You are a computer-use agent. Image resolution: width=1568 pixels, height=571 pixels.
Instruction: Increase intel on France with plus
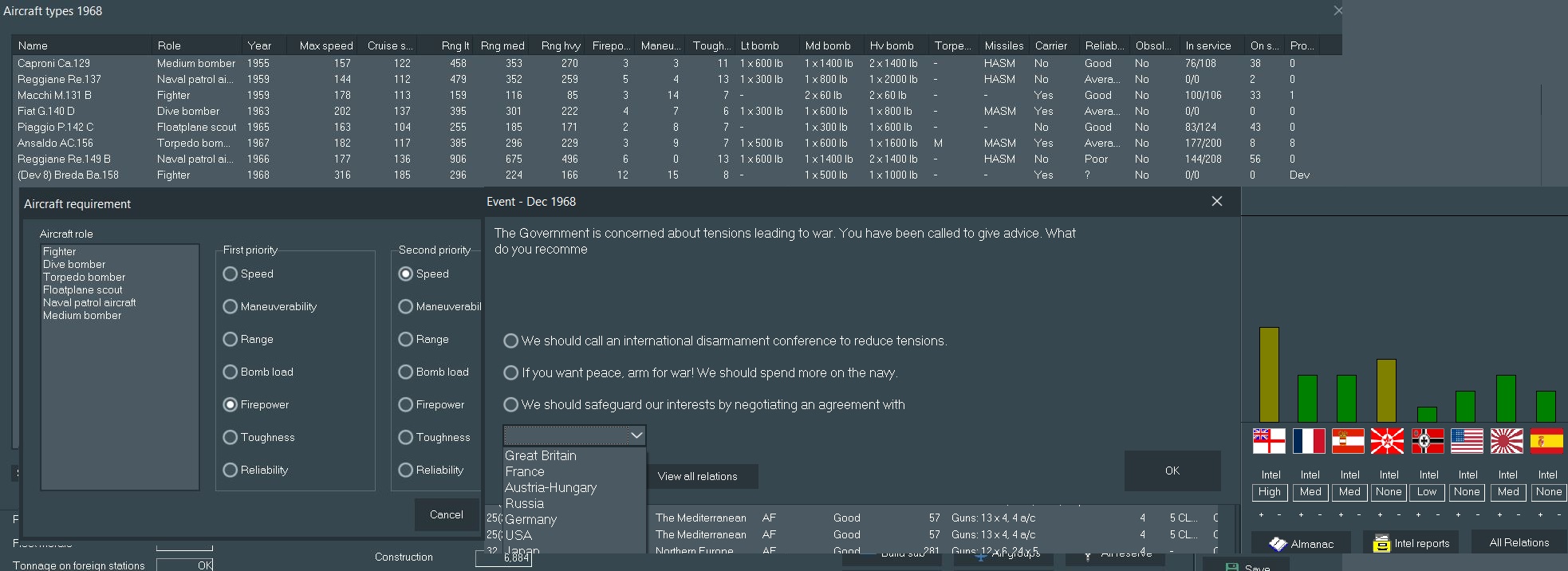click(x=1301, y=514)
